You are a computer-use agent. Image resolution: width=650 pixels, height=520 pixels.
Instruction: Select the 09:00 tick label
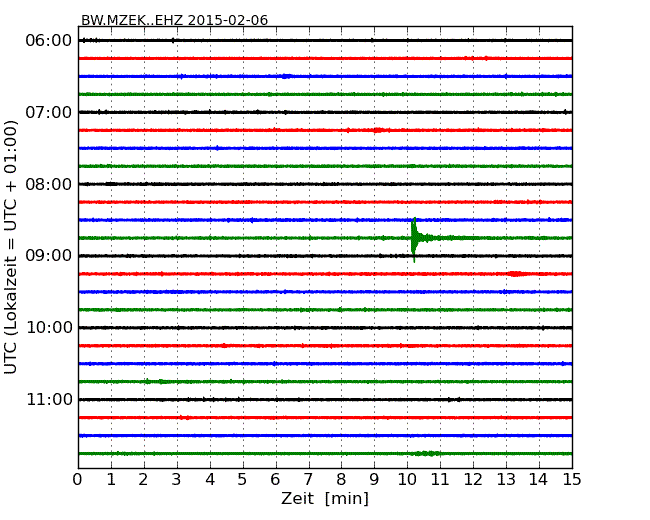click(x=48, y=256)
